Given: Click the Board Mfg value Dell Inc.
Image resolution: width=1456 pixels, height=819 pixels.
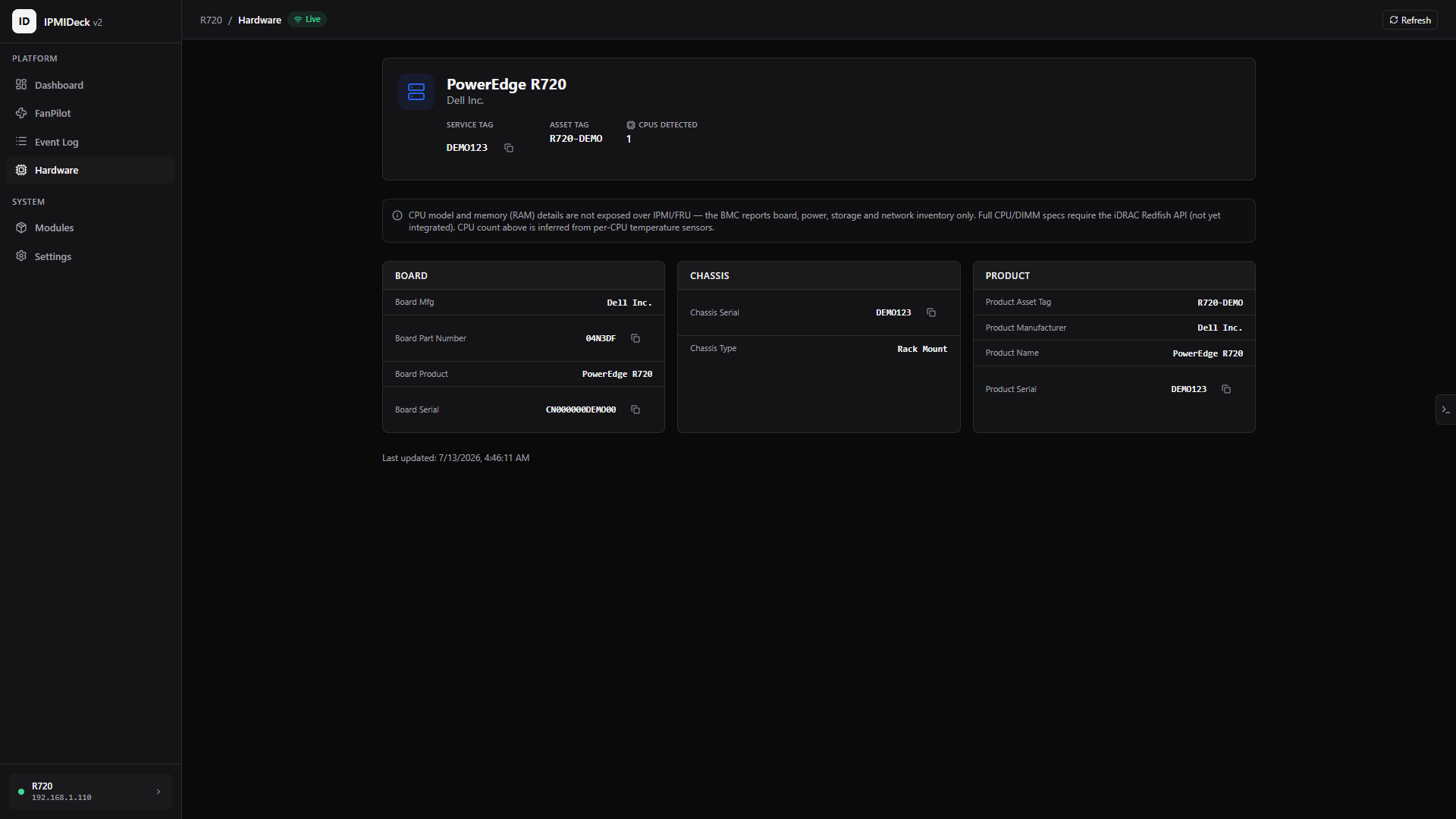Looking at the screenshot, I should [x=629, y=303].
